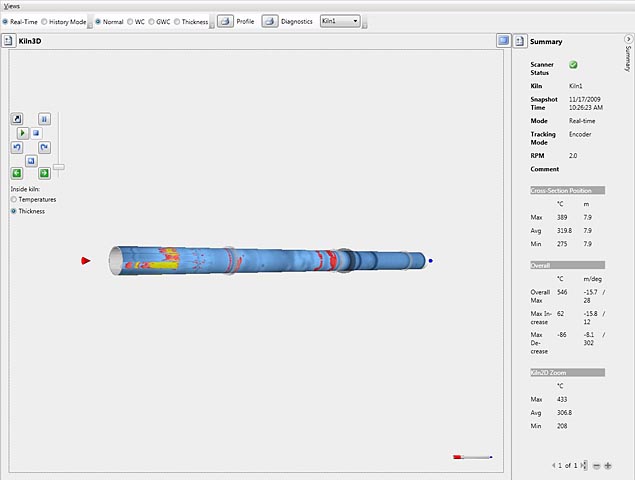Open the Kiln1 dropdown selector

point(340,21)
